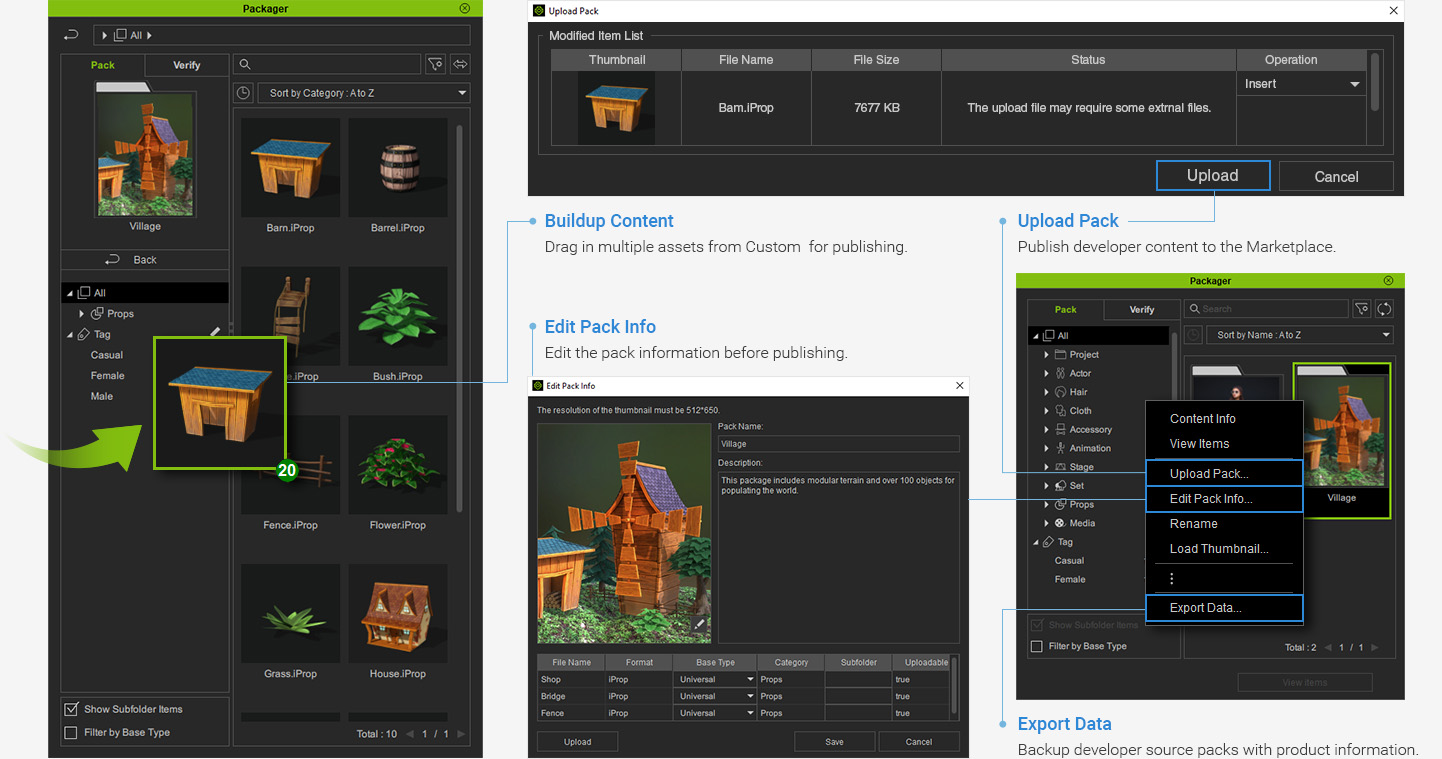The width and height of the screenshot is (1442, 759).
Task: Click the clock history icon beside Sort by Category
Action: click(x=243, y=93)
